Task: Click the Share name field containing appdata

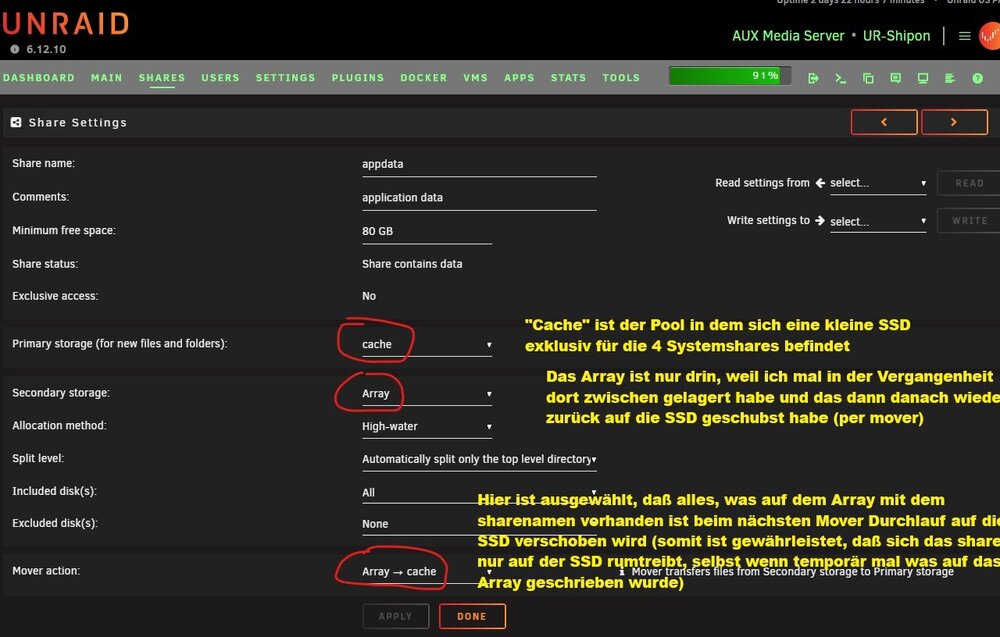Action: click(x=479, y=165)
